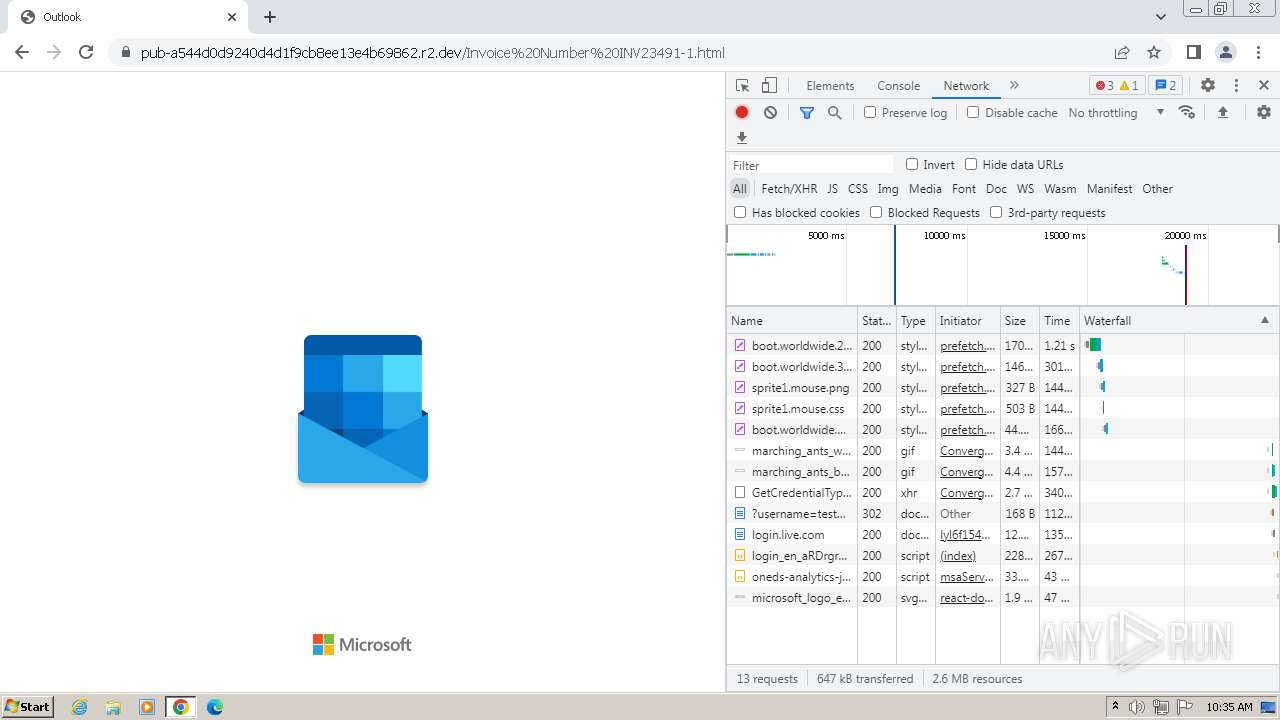Image resolution: width=1280 pixels, height=720 pixels.
Task: Switch to the Console tab
Action: [x=898, y=86]
